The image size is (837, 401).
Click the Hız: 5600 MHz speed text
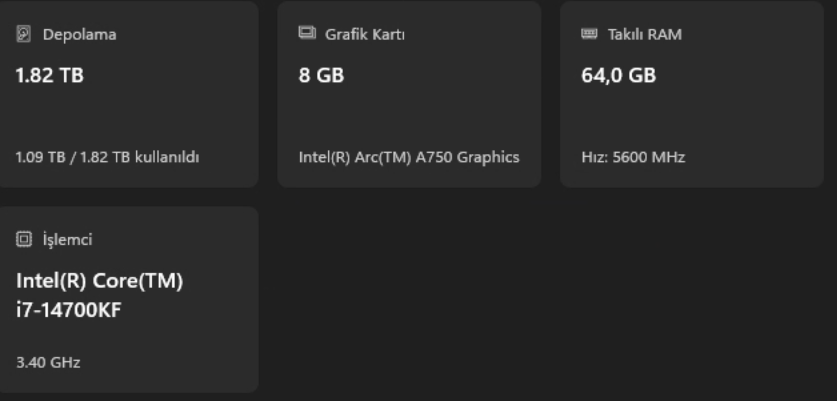633,158
